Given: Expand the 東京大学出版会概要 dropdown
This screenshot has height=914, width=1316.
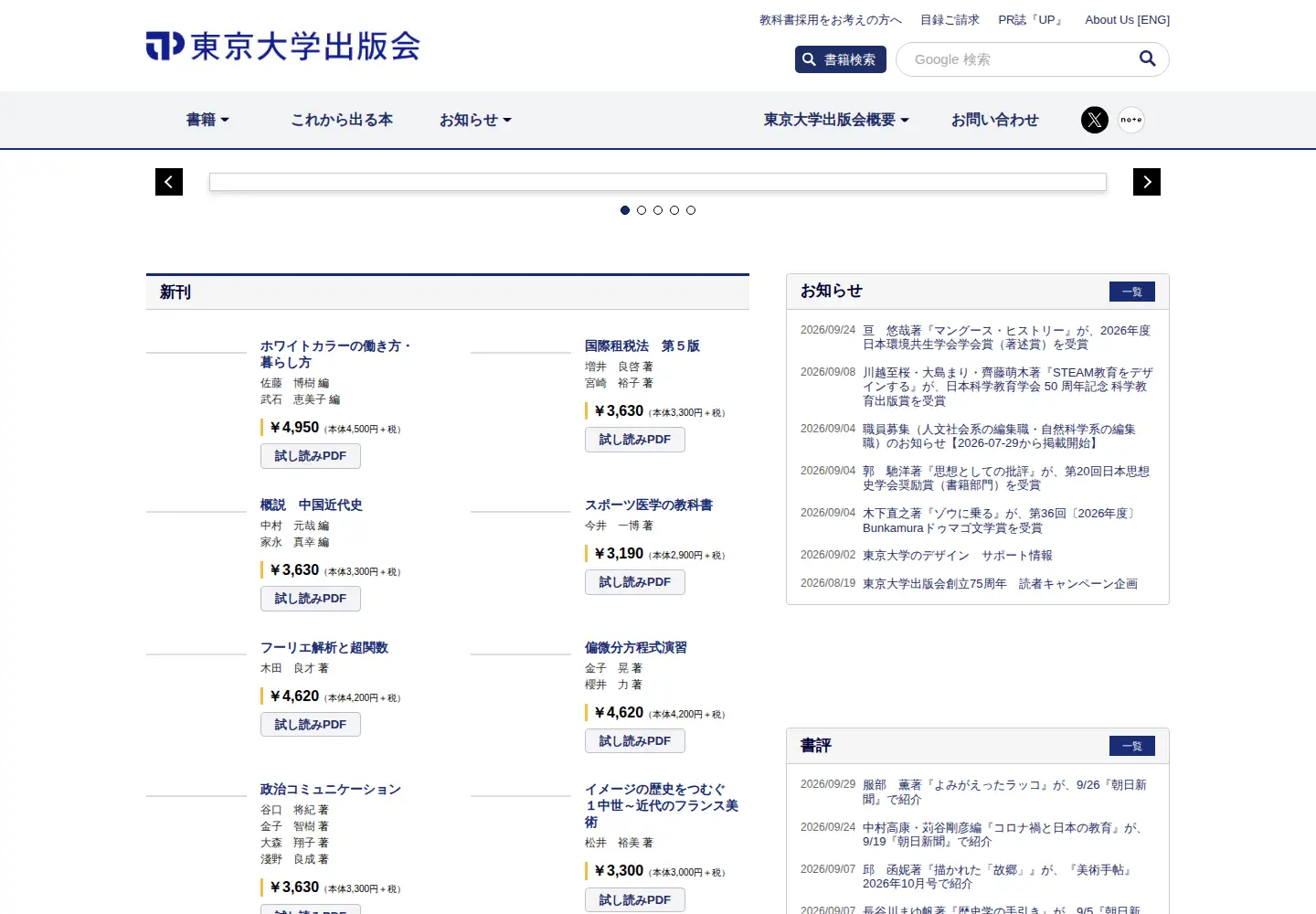Looking at the screenshot, I should point(836,120).
